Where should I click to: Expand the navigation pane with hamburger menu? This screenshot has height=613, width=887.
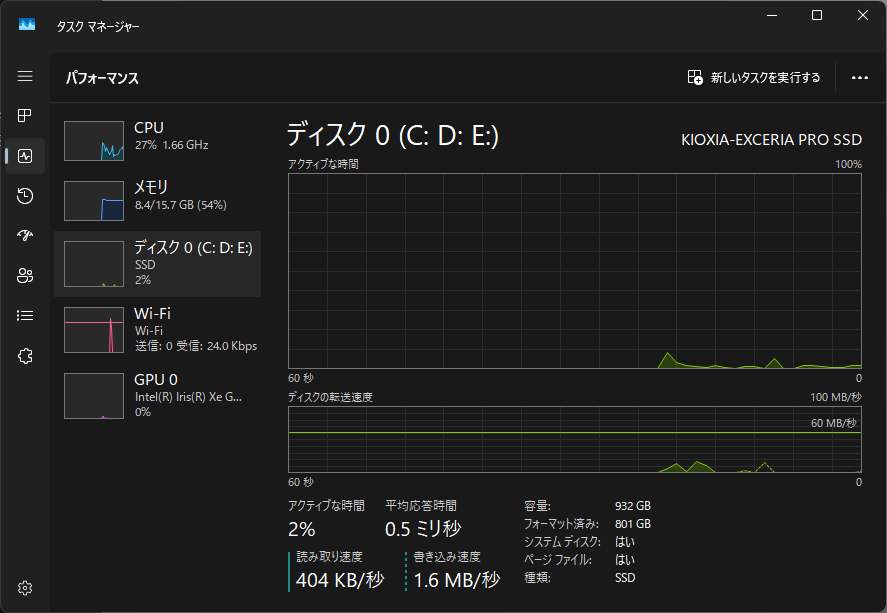pos(25,75)
